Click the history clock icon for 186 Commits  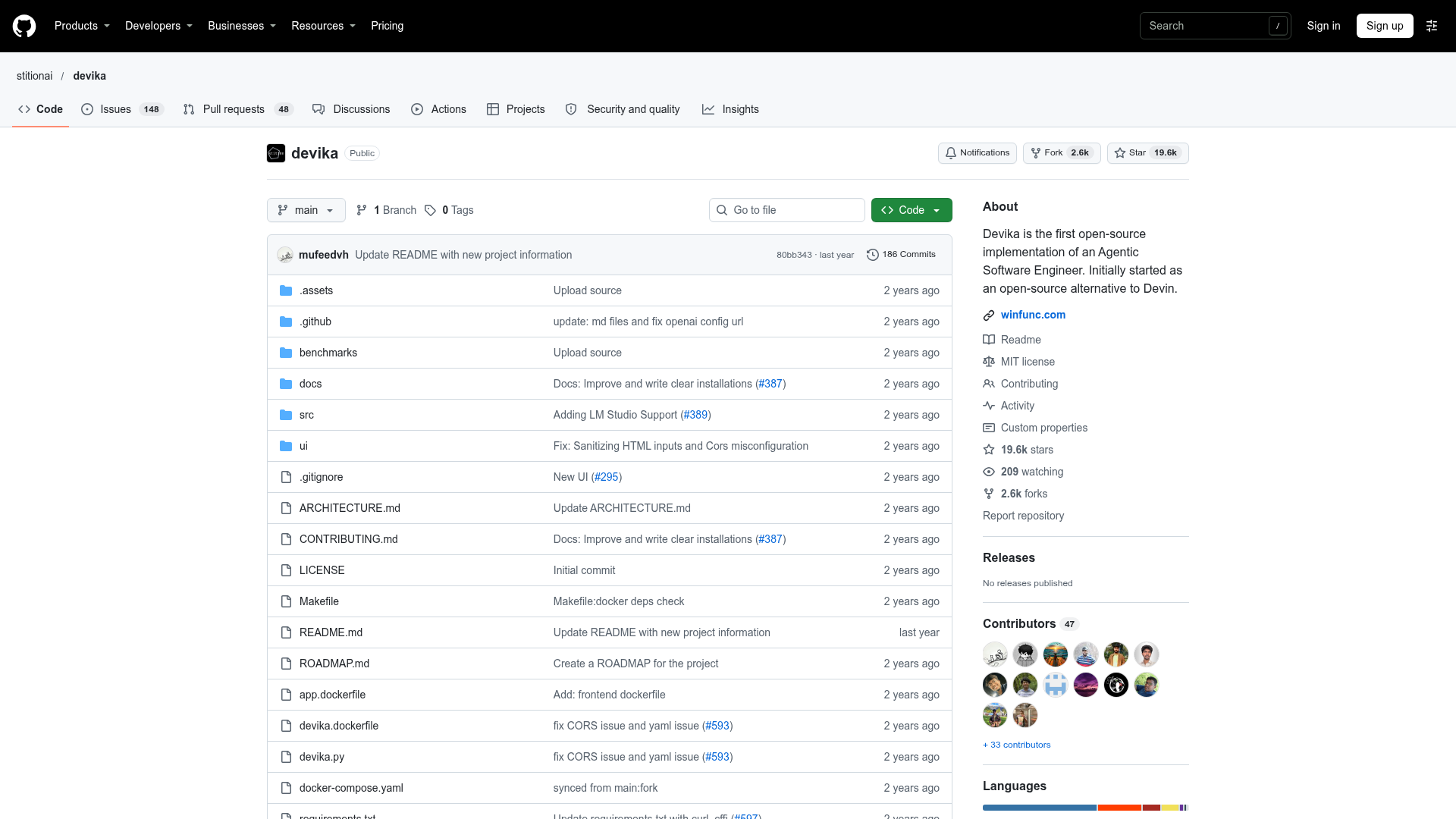pos(873,255)
